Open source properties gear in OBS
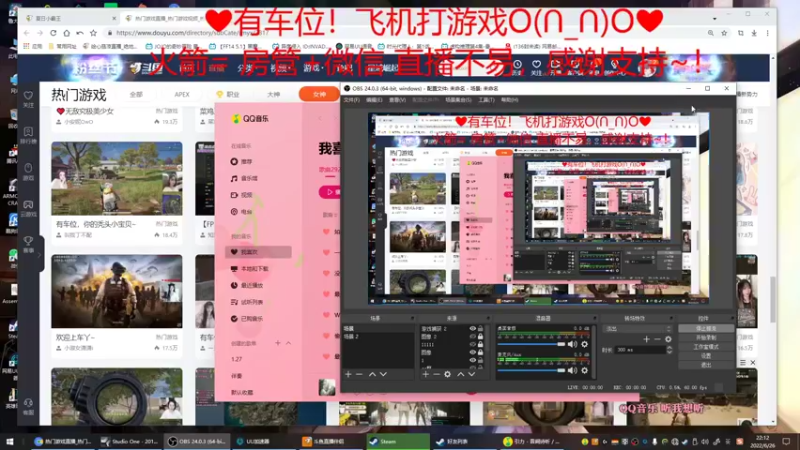 pyautogui.click(x=447, y=374)
